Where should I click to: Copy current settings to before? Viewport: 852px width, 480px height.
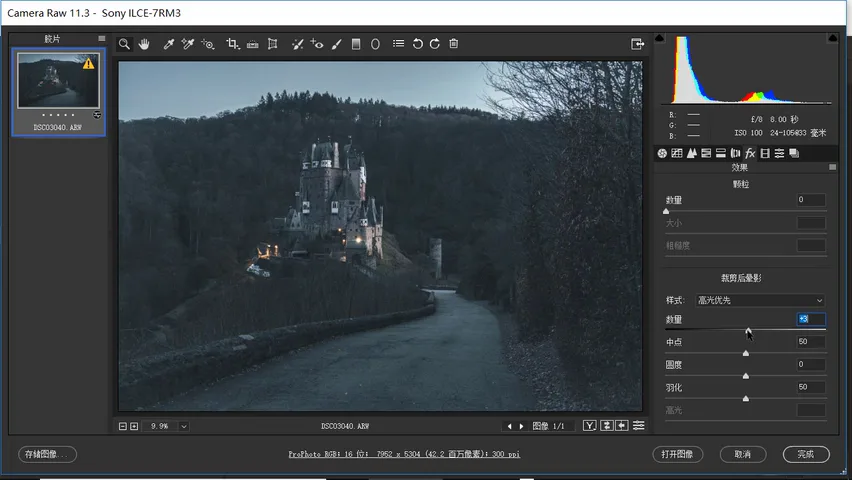tap(622, 426)
